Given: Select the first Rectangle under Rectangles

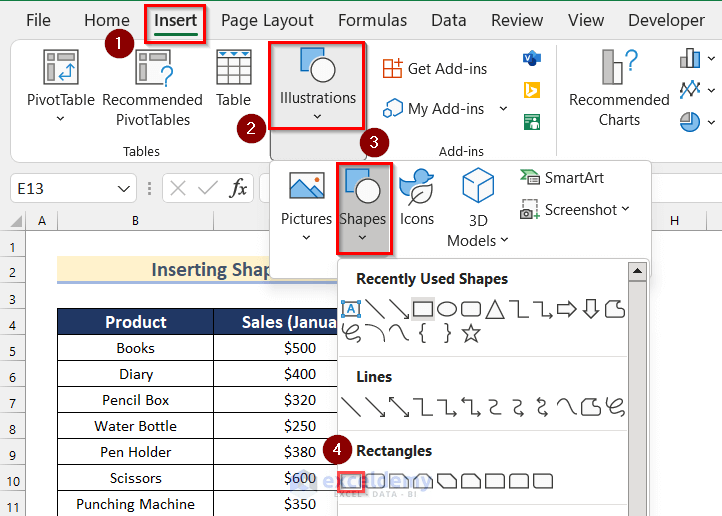Looking at the screenshot, I should [x=351, y=481].
